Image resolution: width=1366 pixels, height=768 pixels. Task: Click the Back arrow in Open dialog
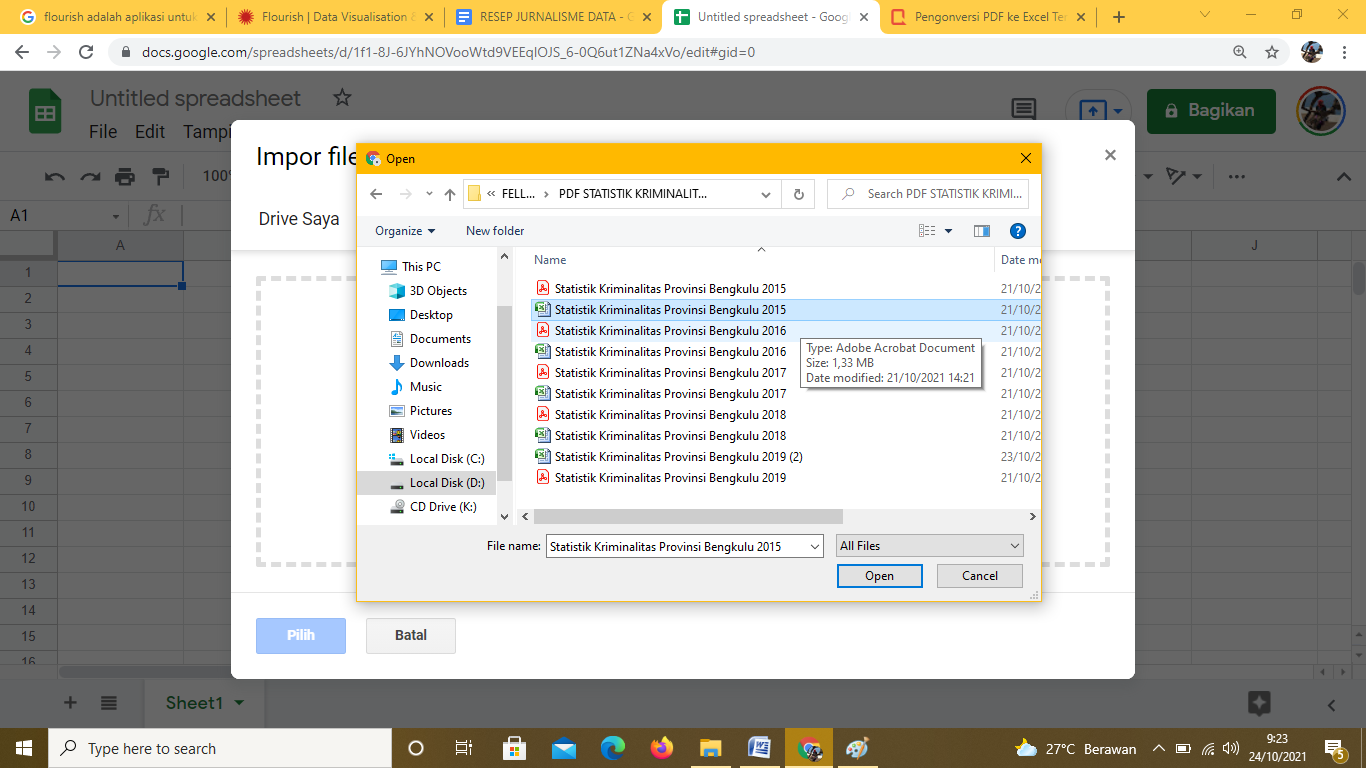[376, 194]
